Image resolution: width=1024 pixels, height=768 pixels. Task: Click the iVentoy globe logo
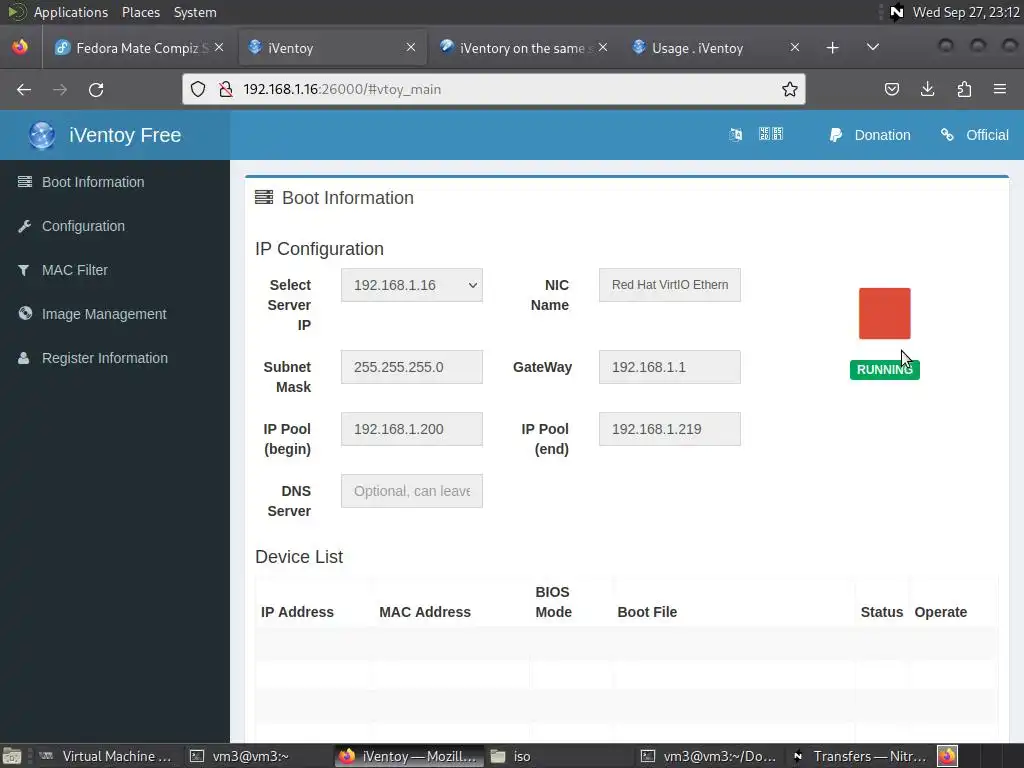point(42,135)
